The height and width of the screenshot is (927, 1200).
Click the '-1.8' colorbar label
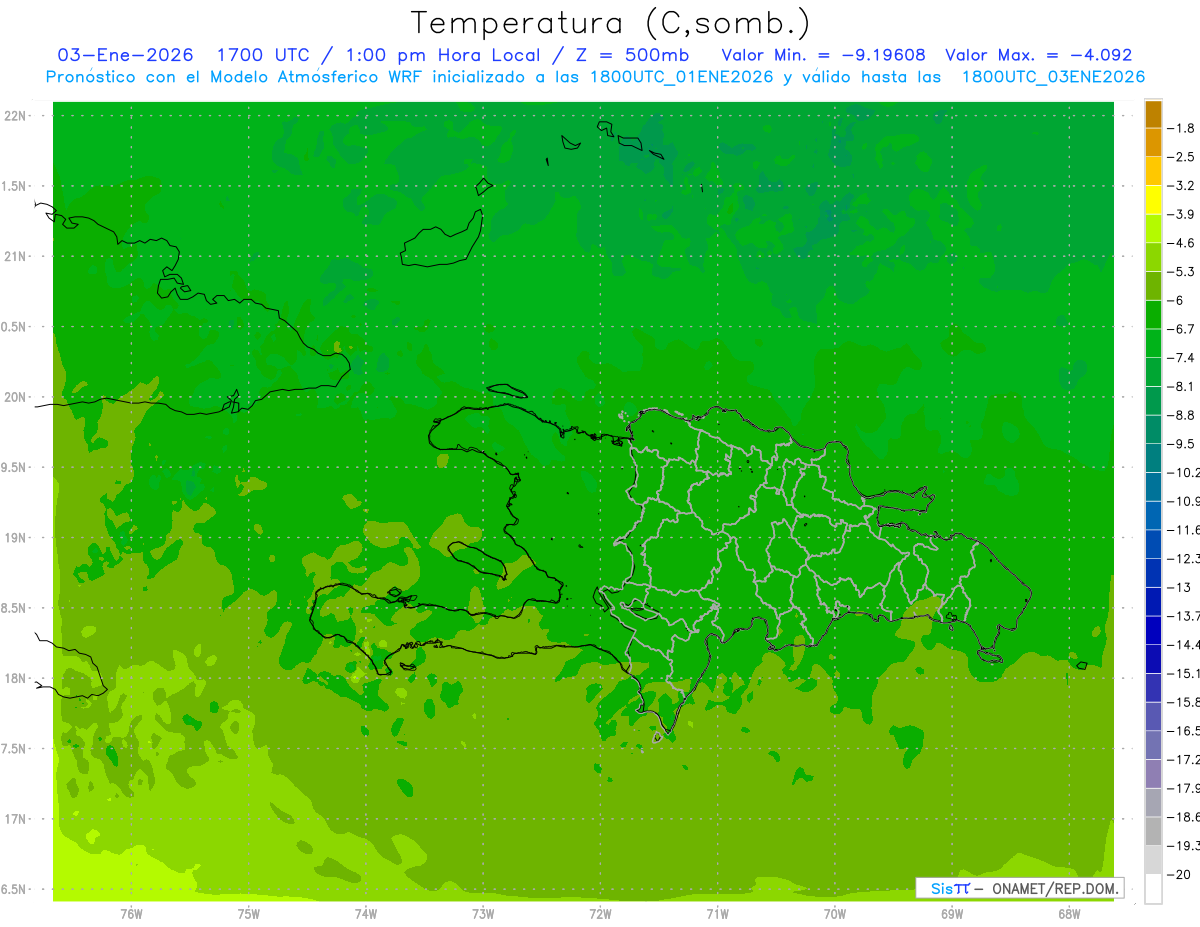1182,128
